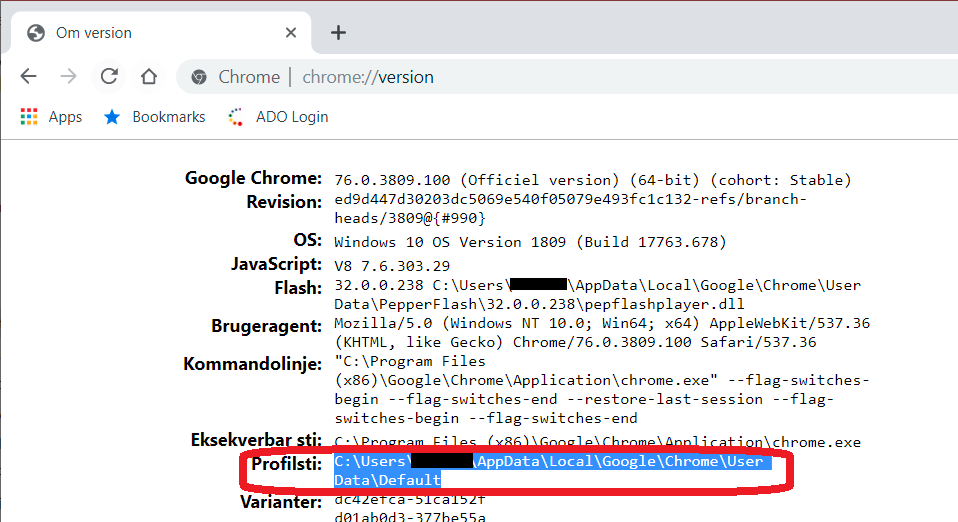Viewport: 958px width, 522px height.
Task: Open the ADO Login bookmark
Action: 279,117
